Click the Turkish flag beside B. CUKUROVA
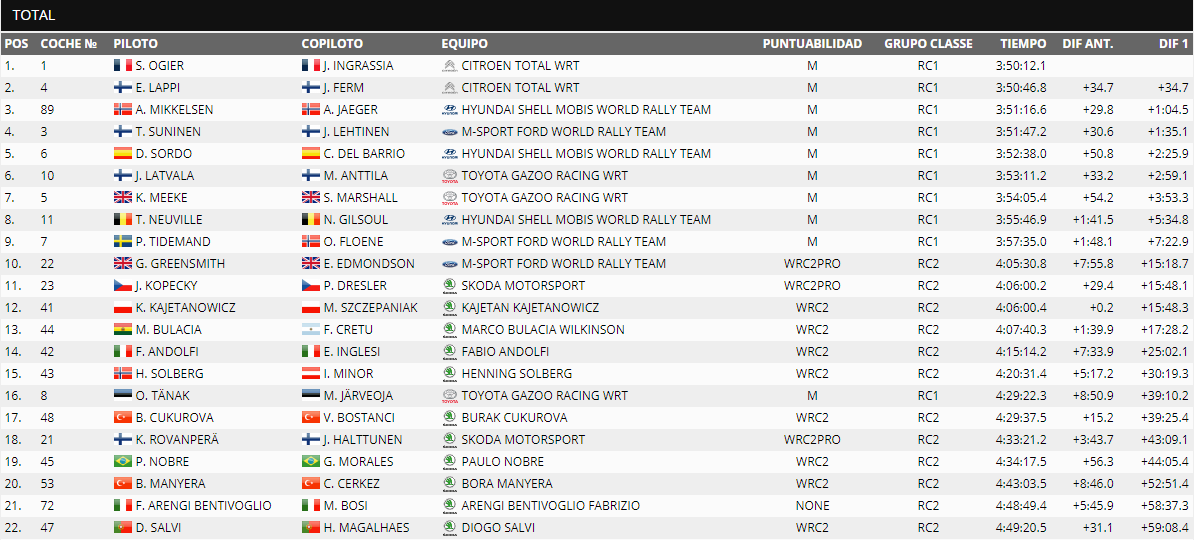Image resolution: width=1194 pixels, height=540 pixels. pos(123,418)
